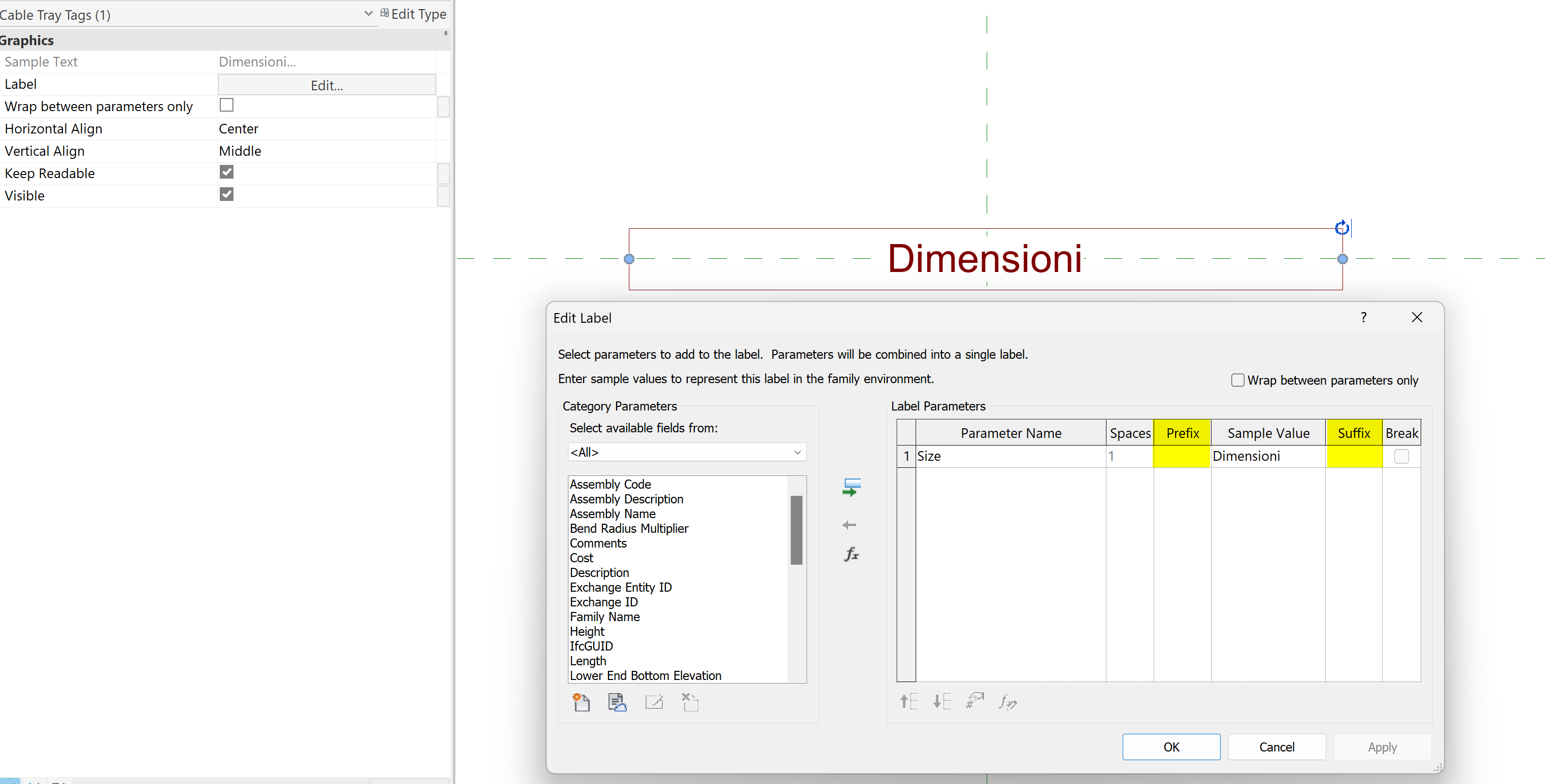Click the Move parameter up icon

pyautogui.click(x=909, y=701)
